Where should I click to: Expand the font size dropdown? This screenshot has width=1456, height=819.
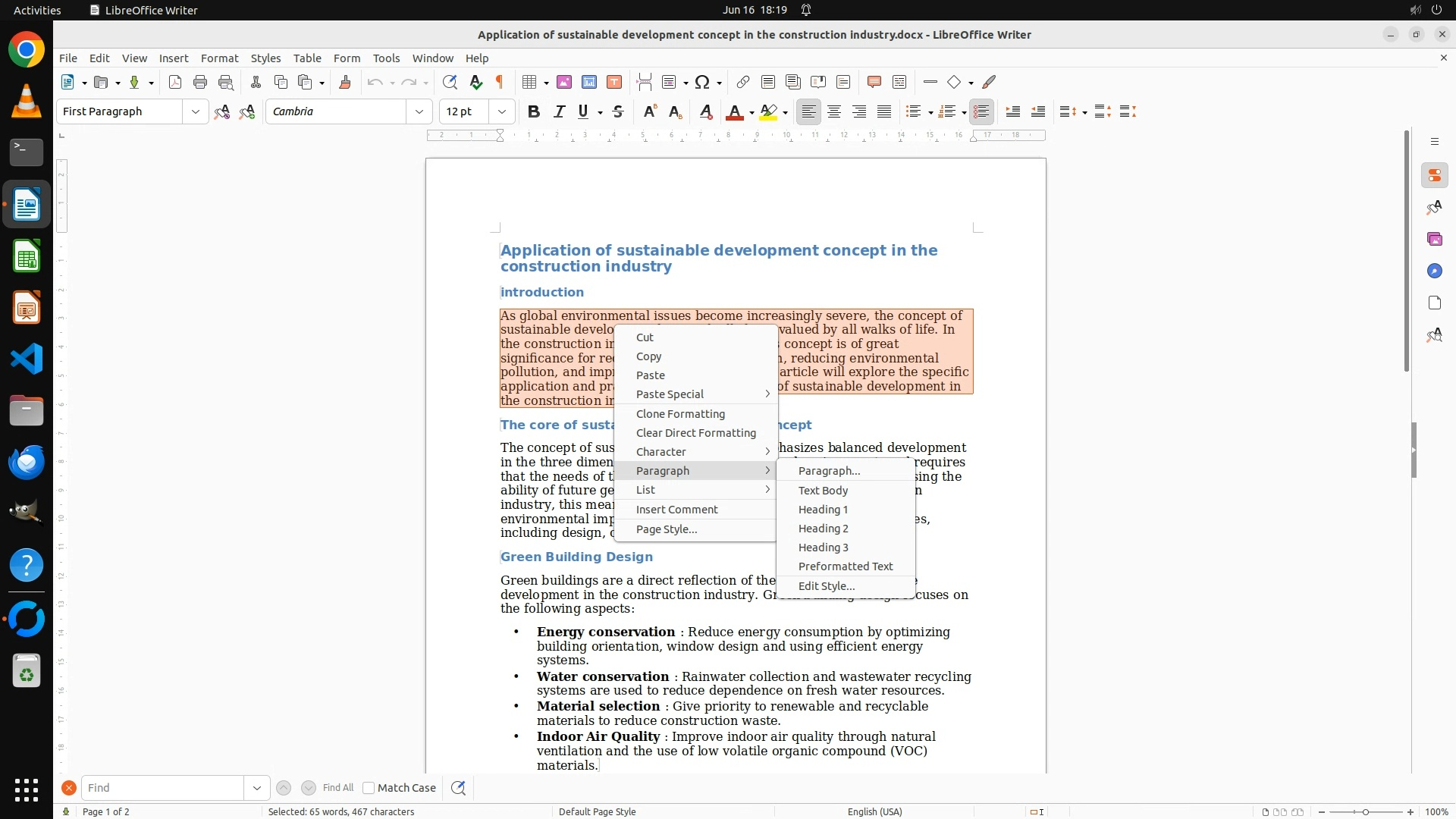click(501, 112)
